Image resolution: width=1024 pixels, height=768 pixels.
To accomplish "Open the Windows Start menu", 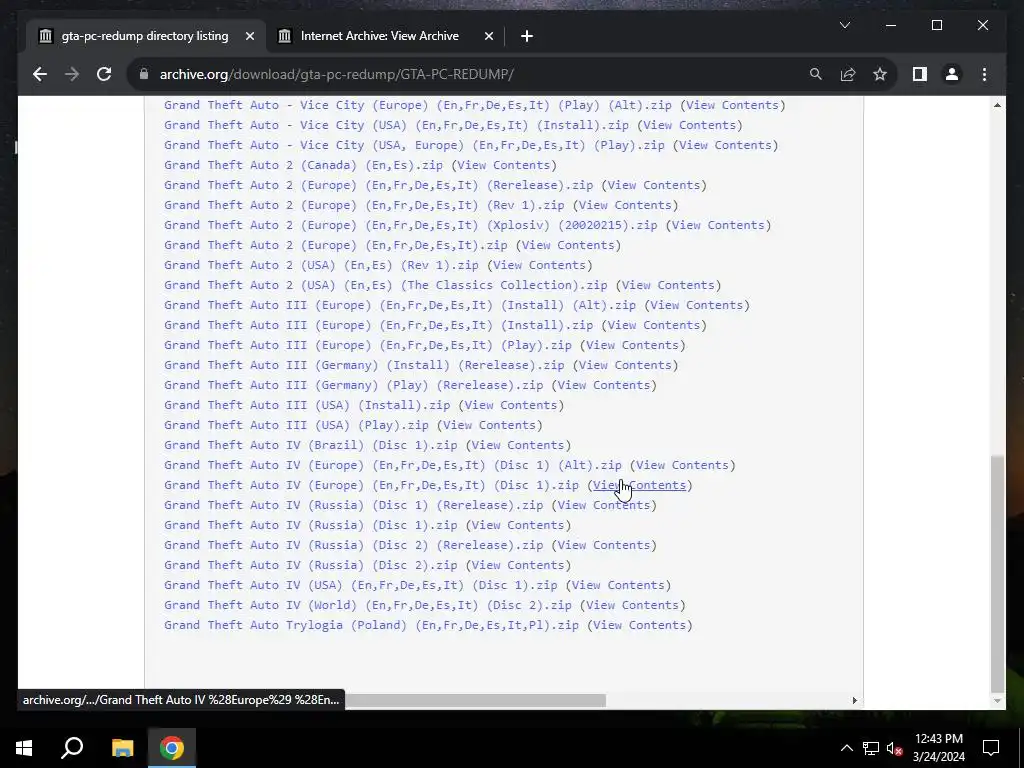I will point(24,748).
